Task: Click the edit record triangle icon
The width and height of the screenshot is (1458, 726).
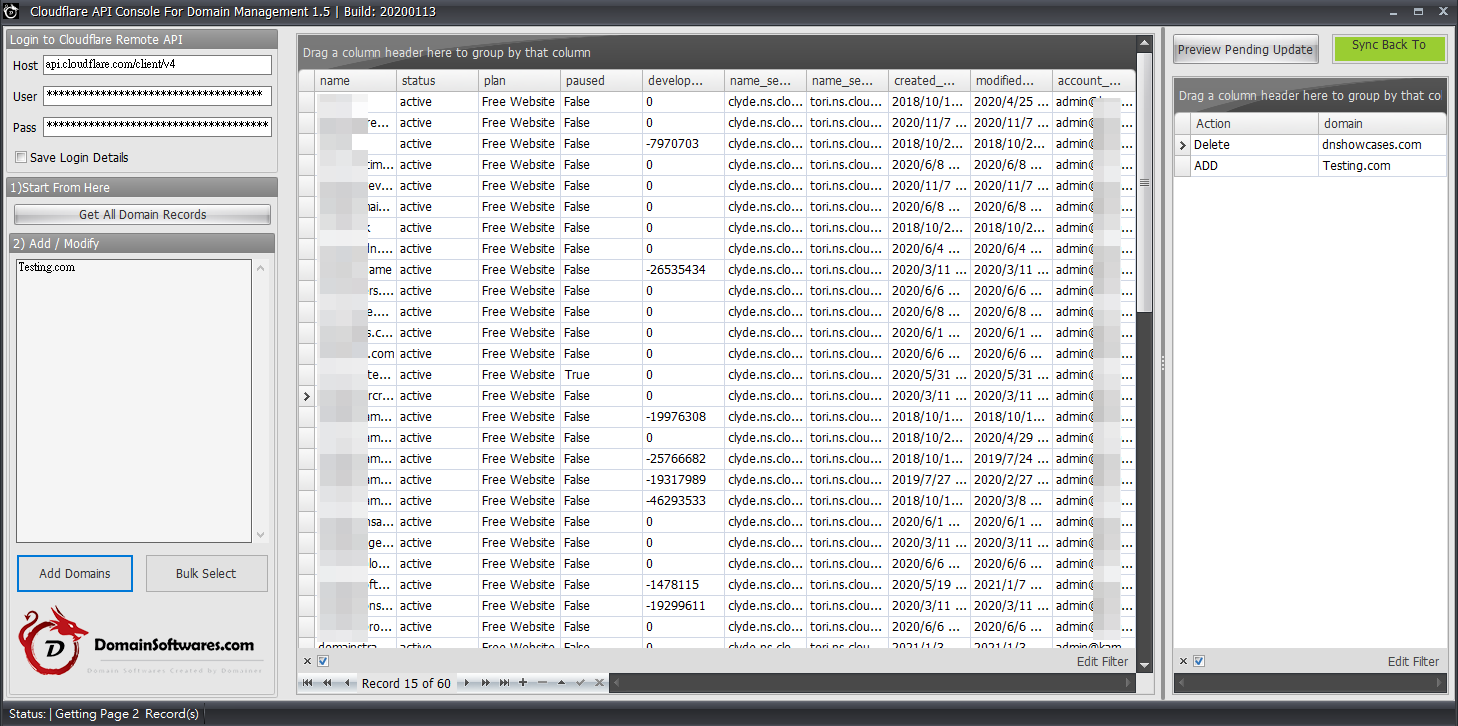Action: tap(561, 683)
